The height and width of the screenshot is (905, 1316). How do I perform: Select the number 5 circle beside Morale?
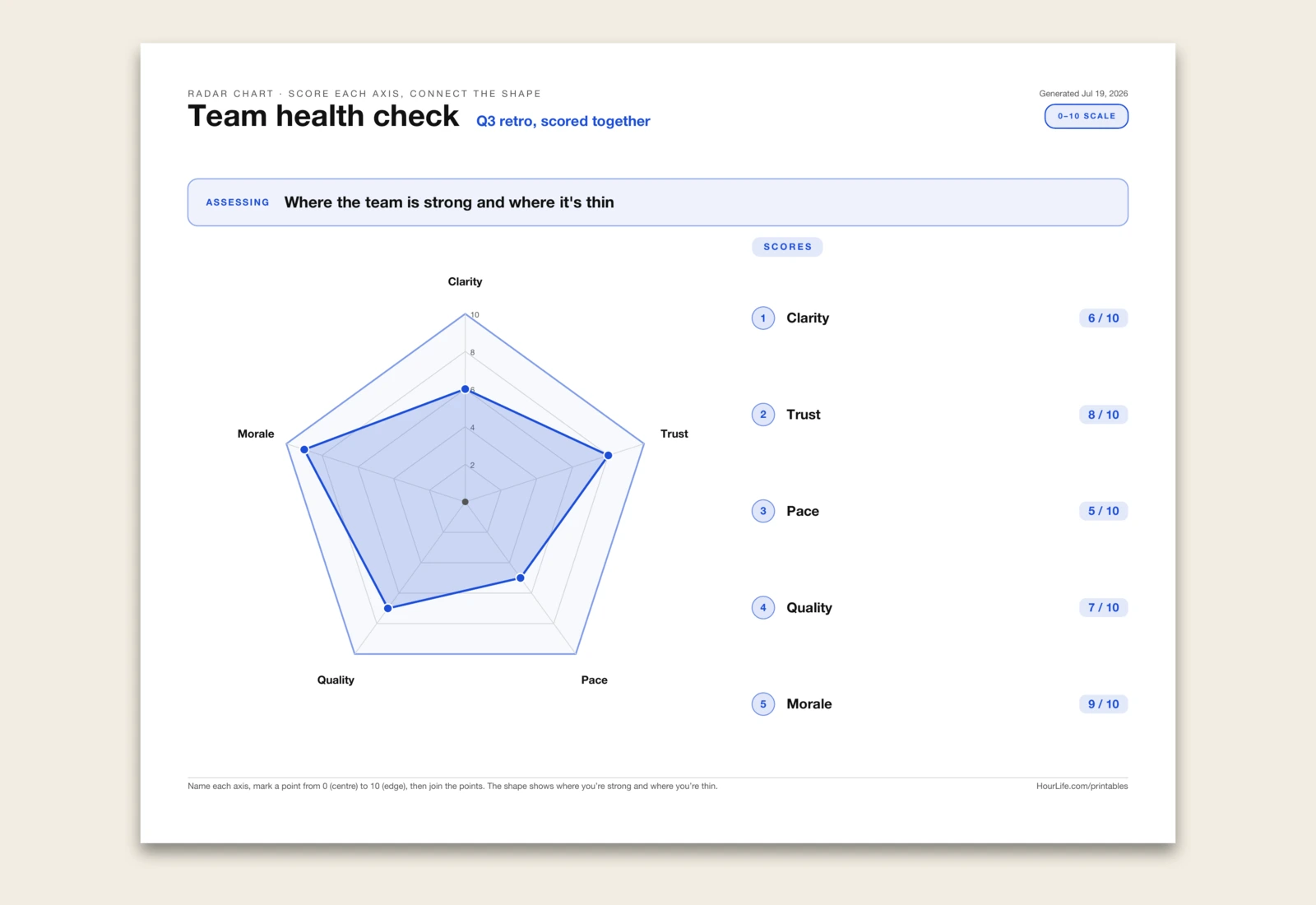coord(763,704)
